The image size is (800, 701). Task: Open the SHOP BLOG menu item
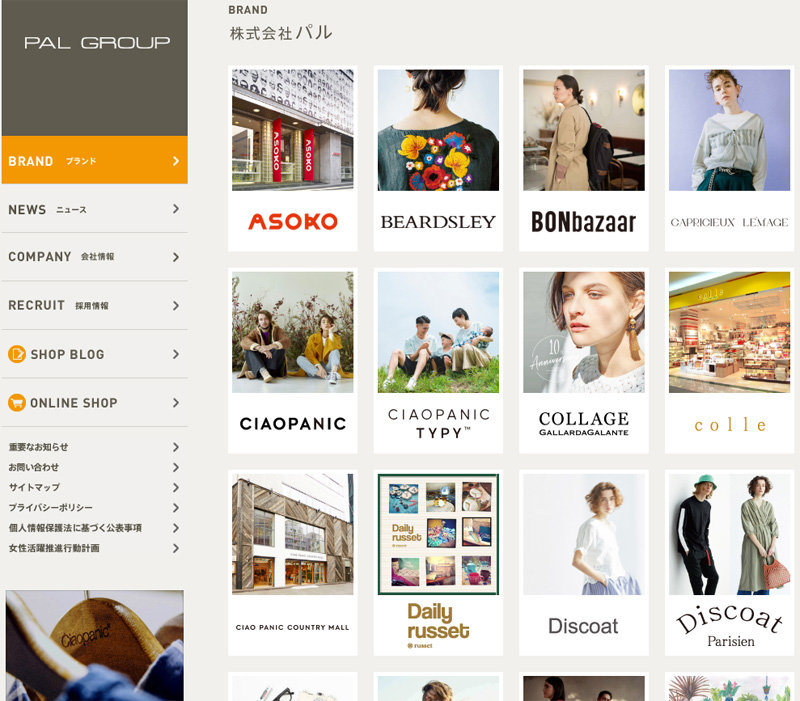[95, 354]
